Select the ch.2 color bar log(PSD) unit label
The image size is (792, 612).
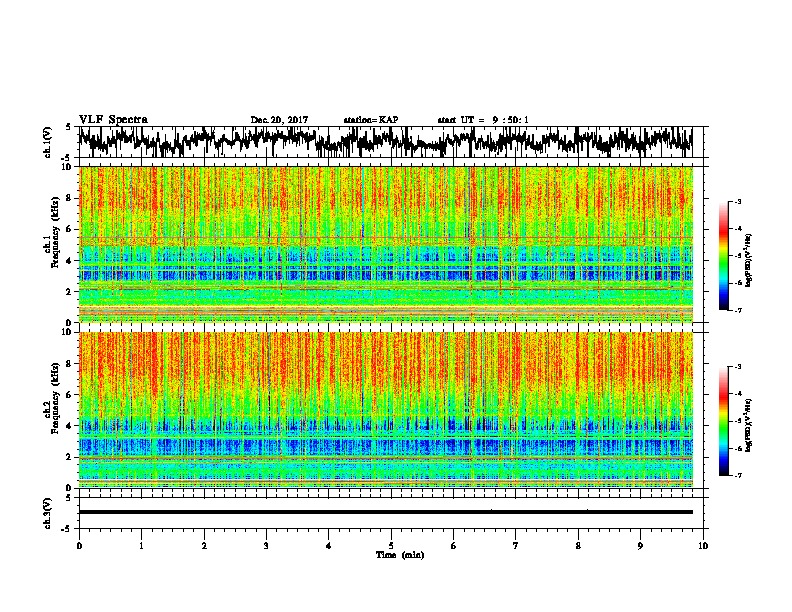pyautogui.click(x=749, y=425)
